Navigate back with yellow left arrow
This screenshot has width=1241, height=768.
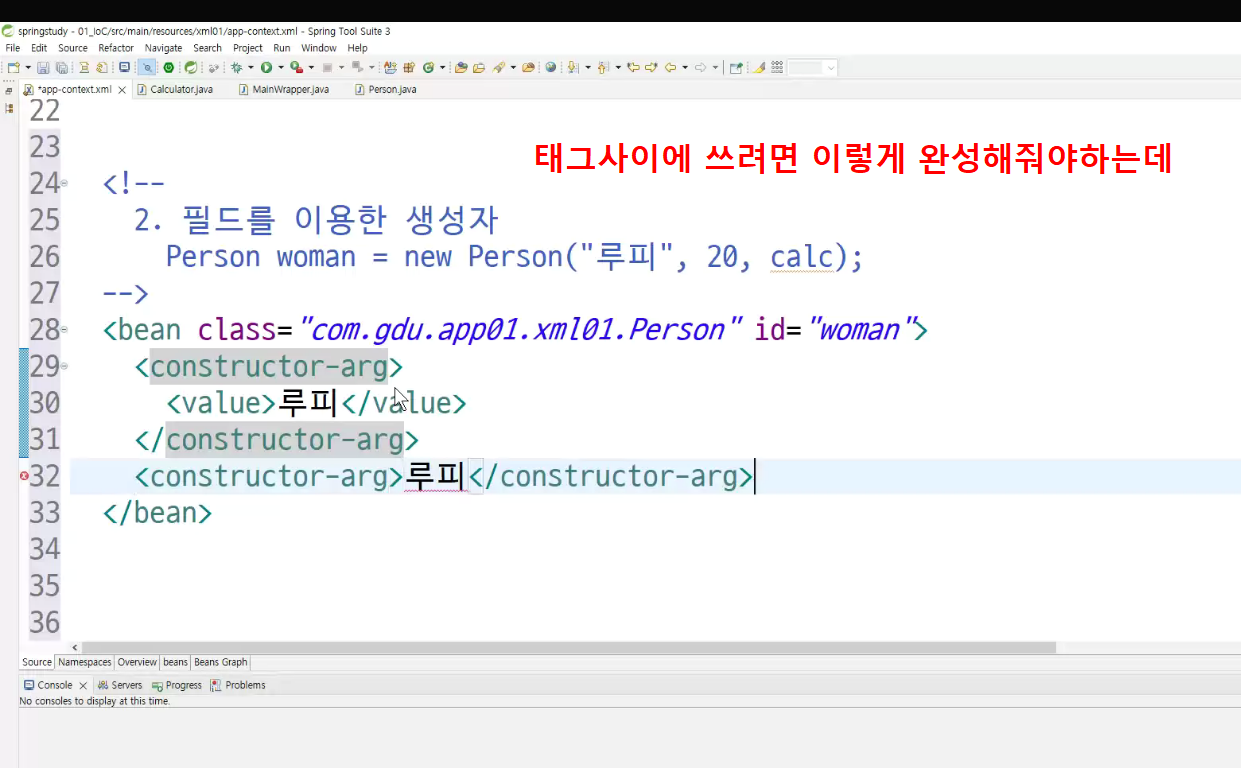[x=670, y=68]
